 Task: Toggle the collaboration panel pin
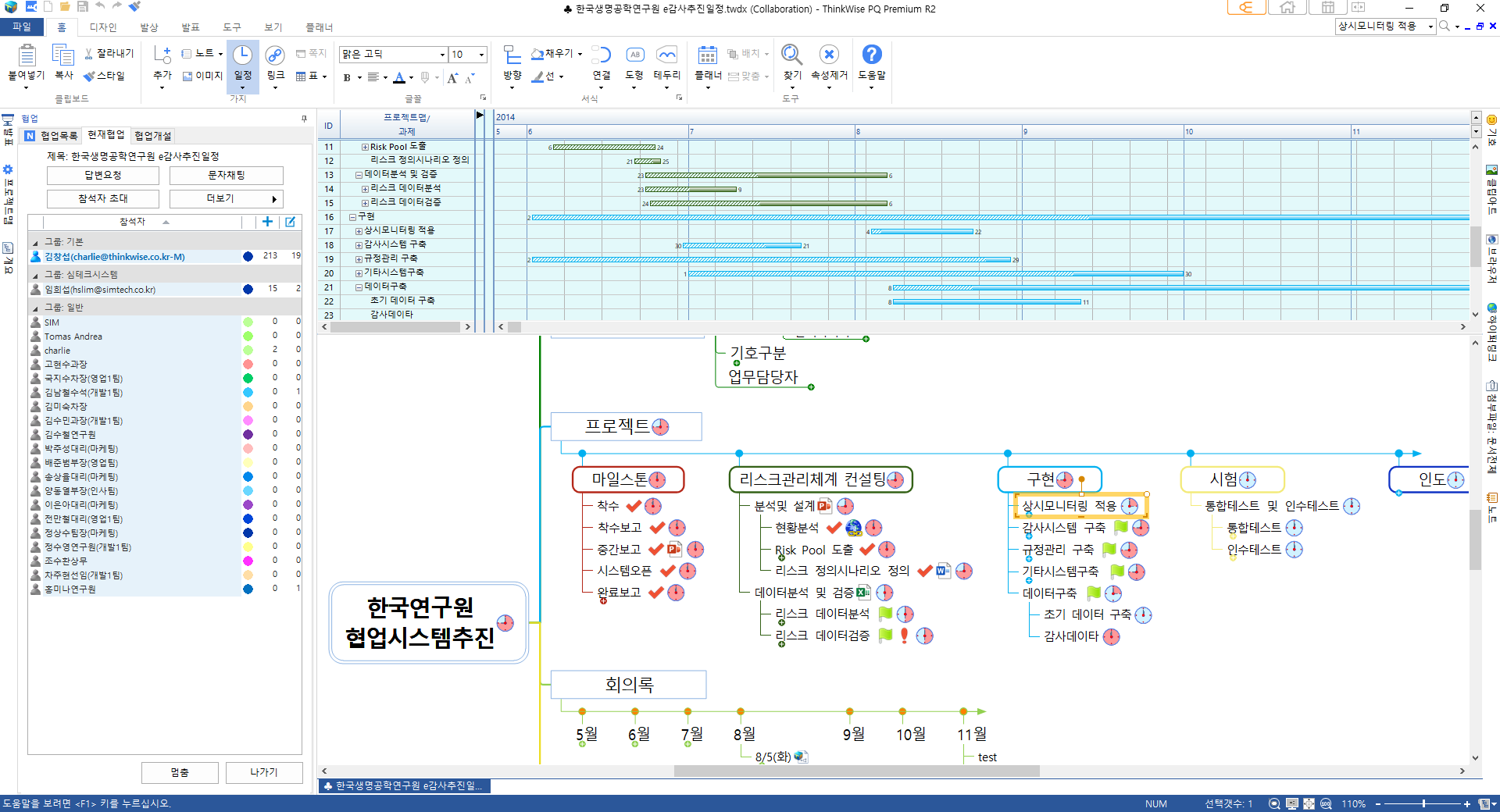(x=304, y=119)
